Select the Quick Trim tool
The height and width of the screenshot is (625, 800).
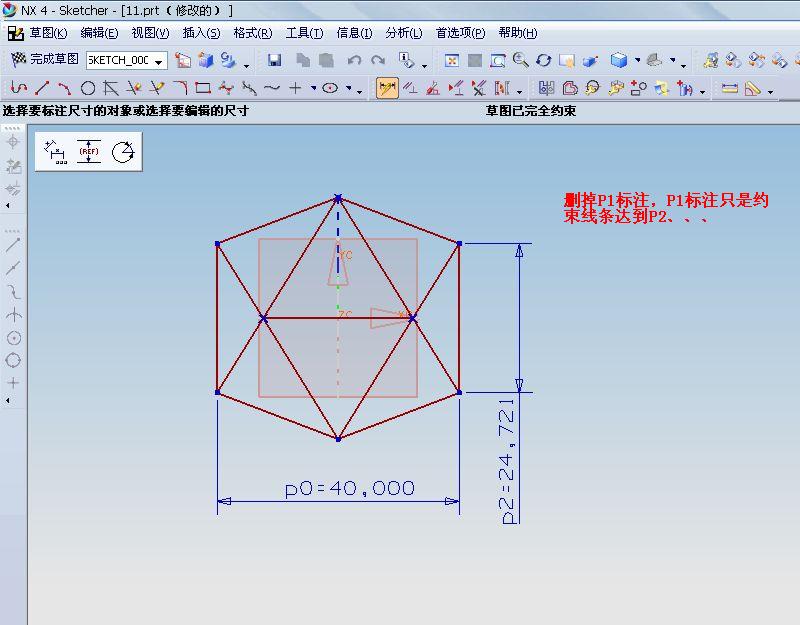pos(134,88)
